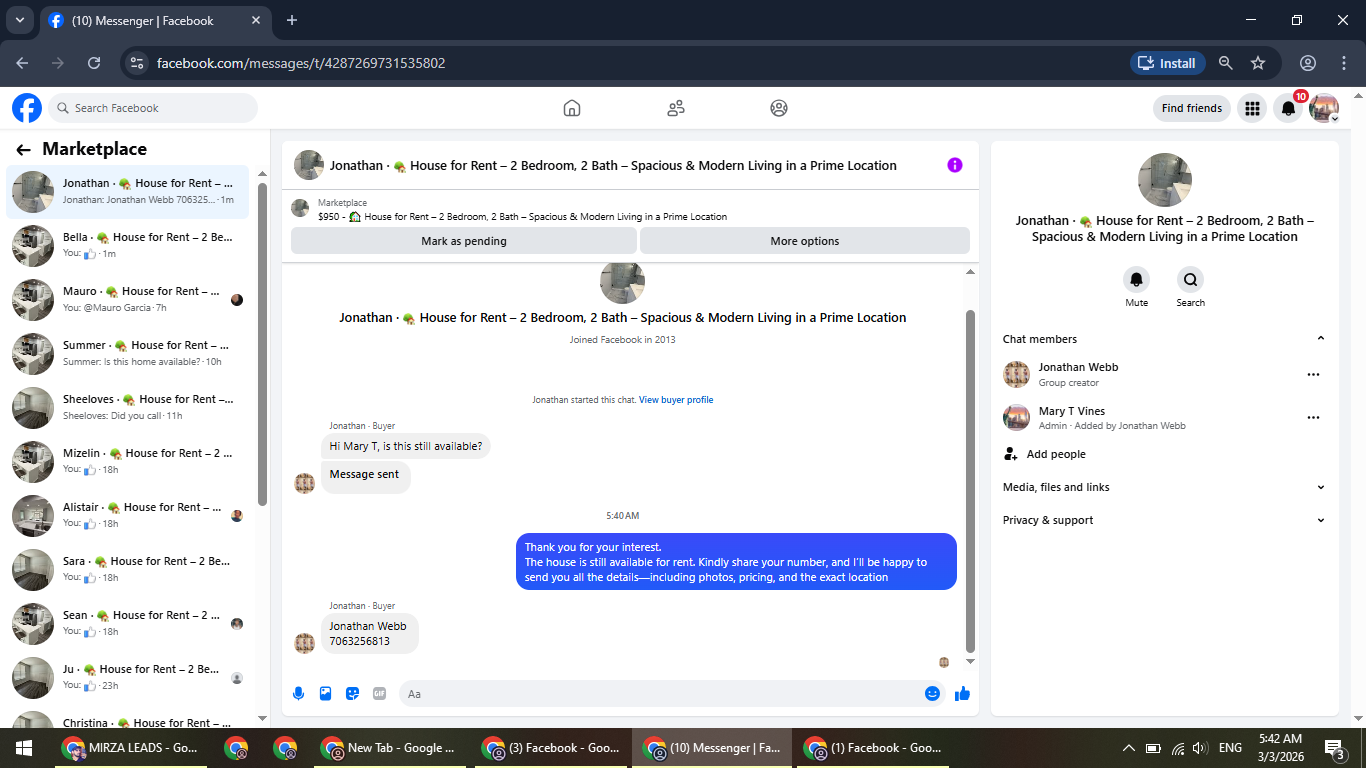The image size is (1366, 768).
Task: Mute this conversation with the bell icon
Action: (1136, 279)
